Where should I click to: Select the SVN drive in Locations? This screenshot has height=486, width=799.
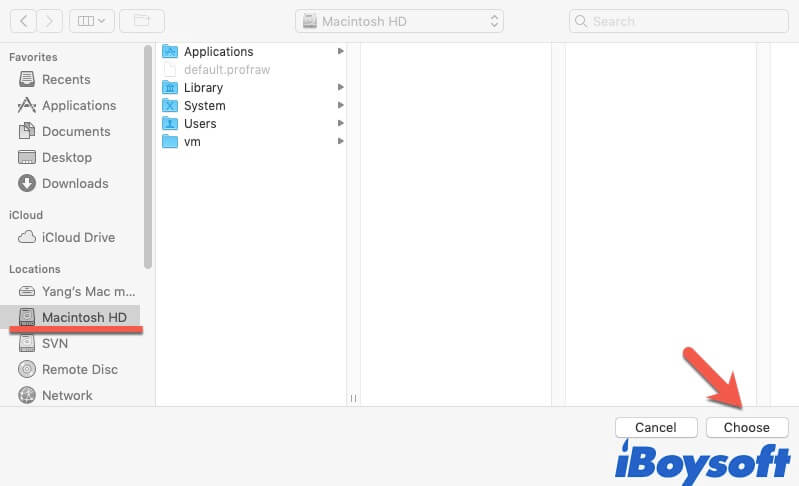tap(55, 344)
